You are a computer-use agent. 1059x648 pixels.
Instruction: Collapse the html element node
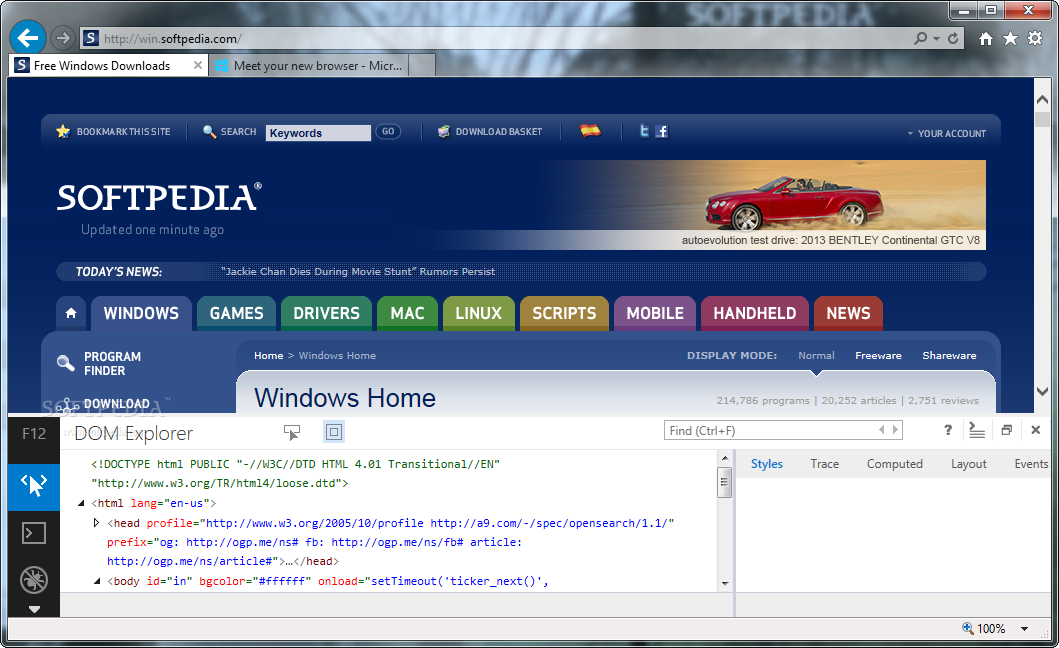(81, 503)
